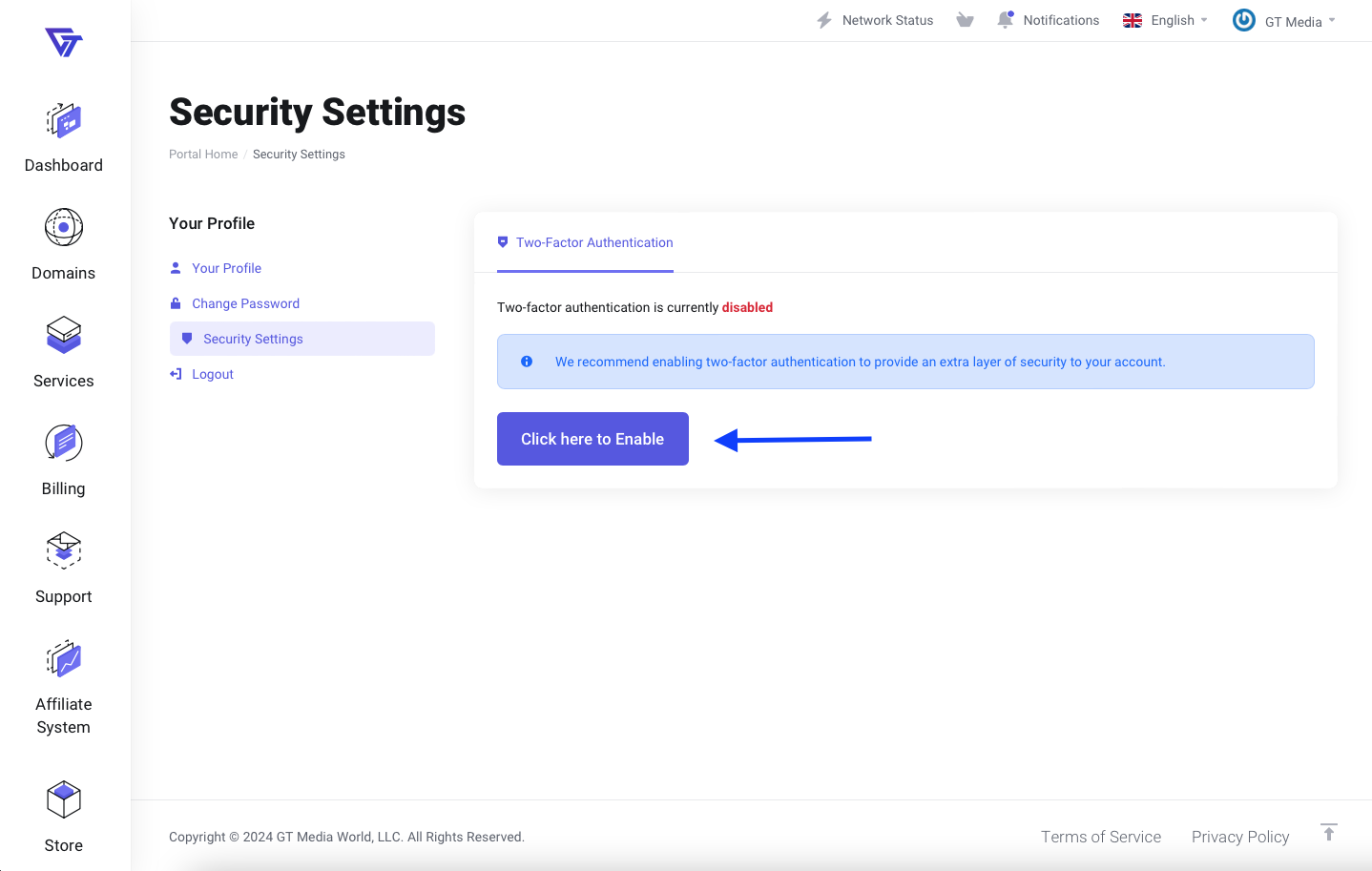Open the Support sidebar icon
The height and width of the screenshot is (871, 1372).
64,551
